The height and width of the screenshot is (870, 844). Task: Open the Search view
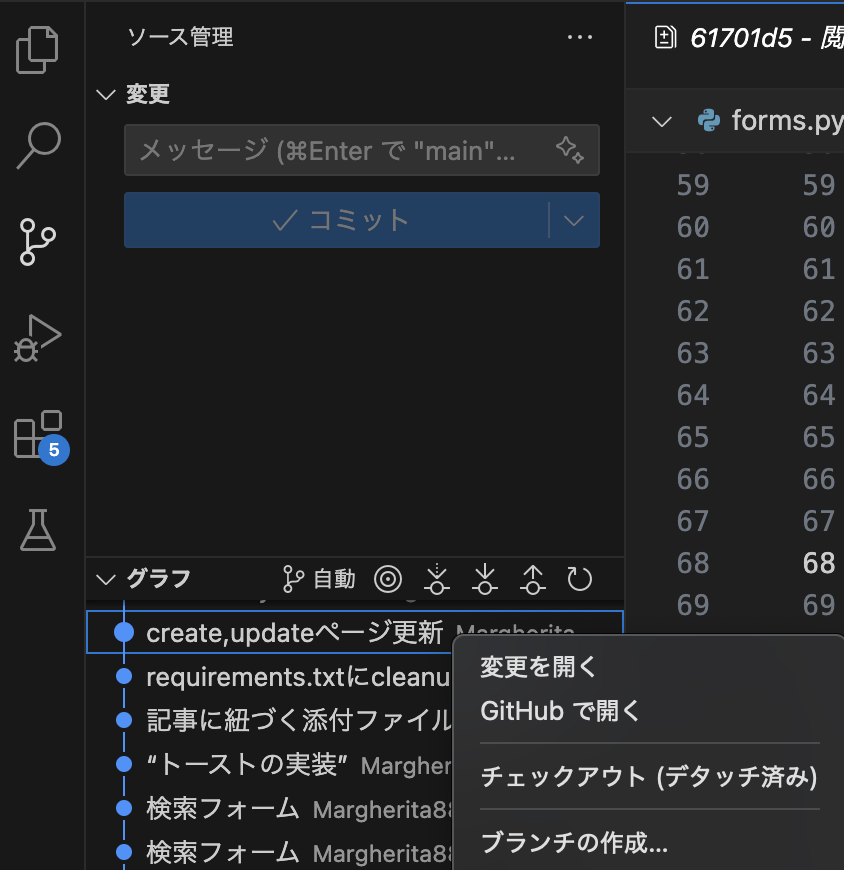(37, 145)
